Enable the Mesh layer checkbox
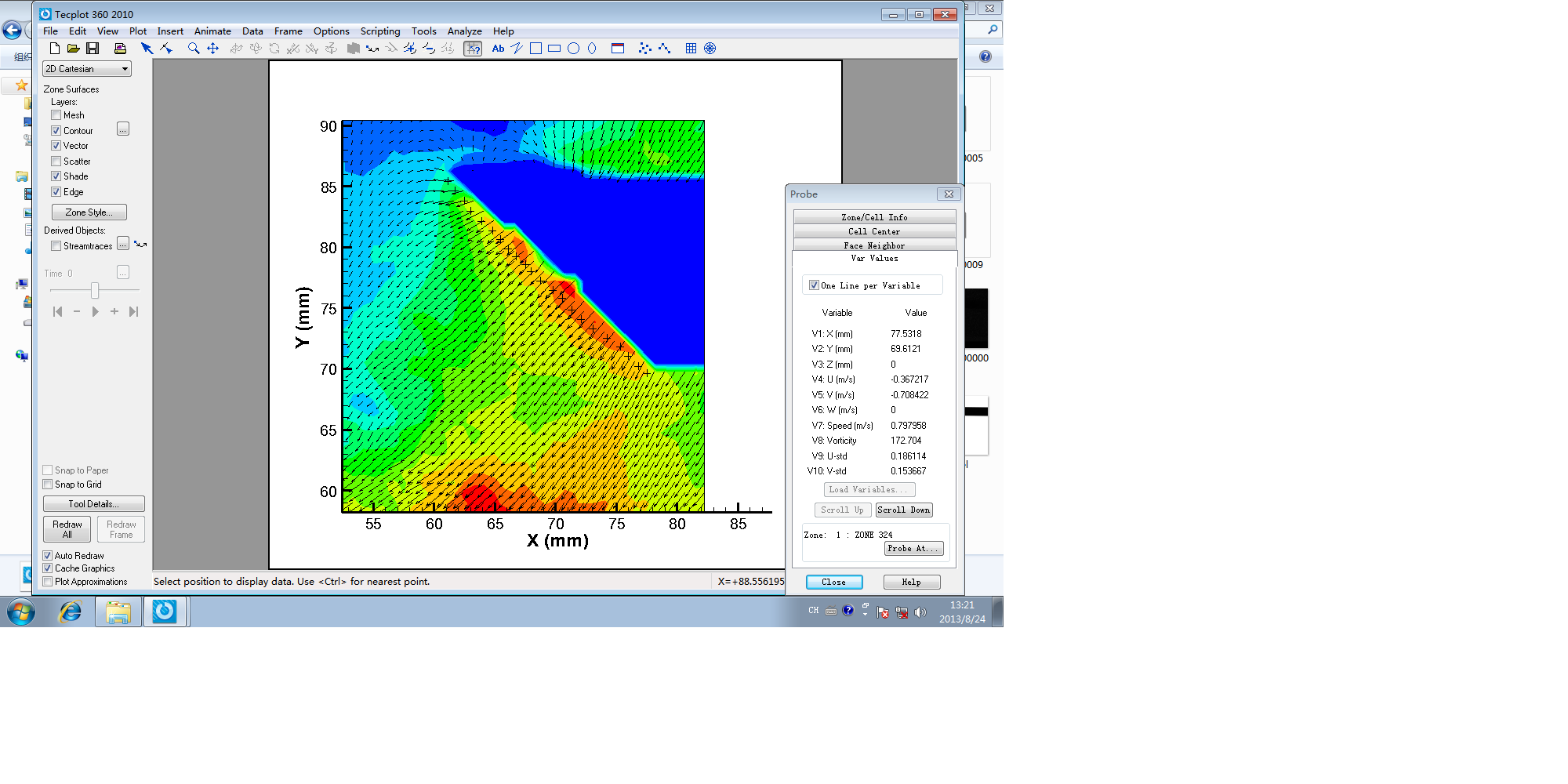Viewport: 1568px width, 784px height. 56,115
